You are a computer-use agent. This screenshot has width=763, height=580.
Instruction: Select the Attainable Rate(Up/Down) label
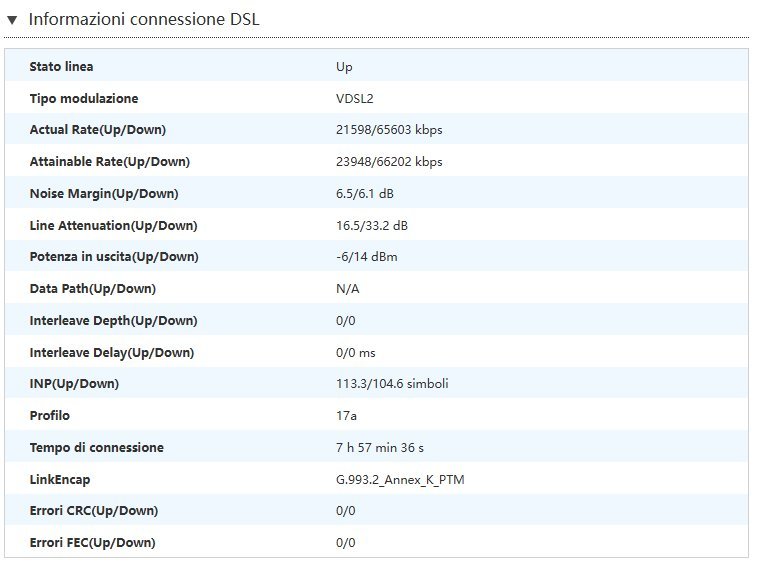coord(110,162)
